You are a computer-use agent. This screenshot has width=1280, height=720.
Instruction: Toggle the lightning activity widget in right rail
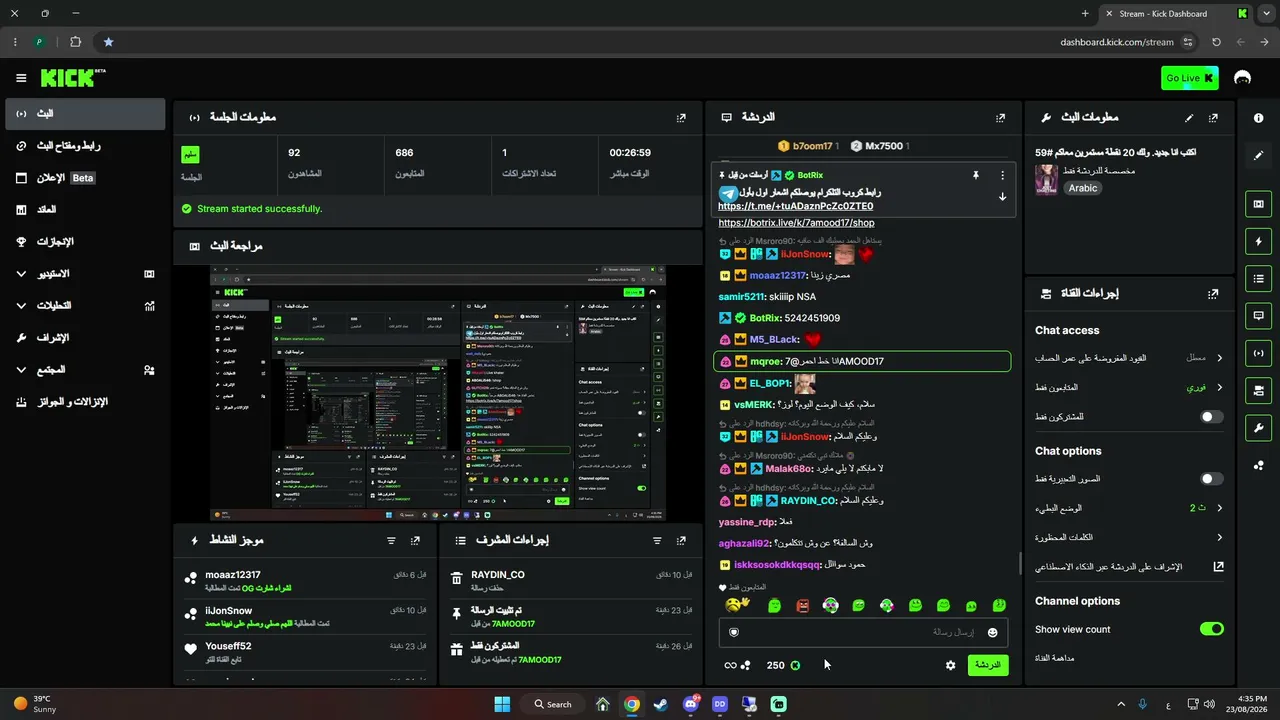click(1258, 241)
